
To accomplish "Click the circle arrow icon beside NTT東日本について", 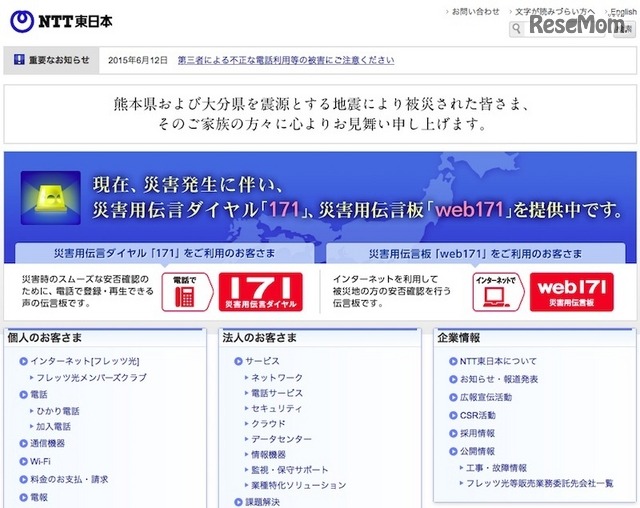I will pyautogui.click(x=453, y=361).
